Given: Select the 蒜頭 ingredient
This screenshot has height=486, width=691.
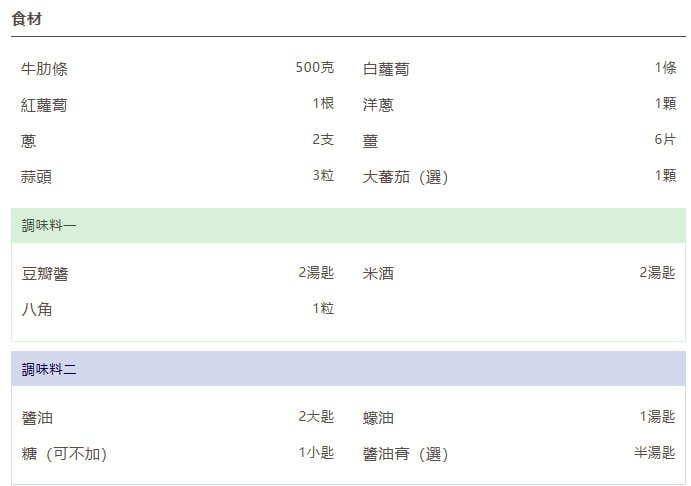Looking at the screenshot, I should 36,177.
